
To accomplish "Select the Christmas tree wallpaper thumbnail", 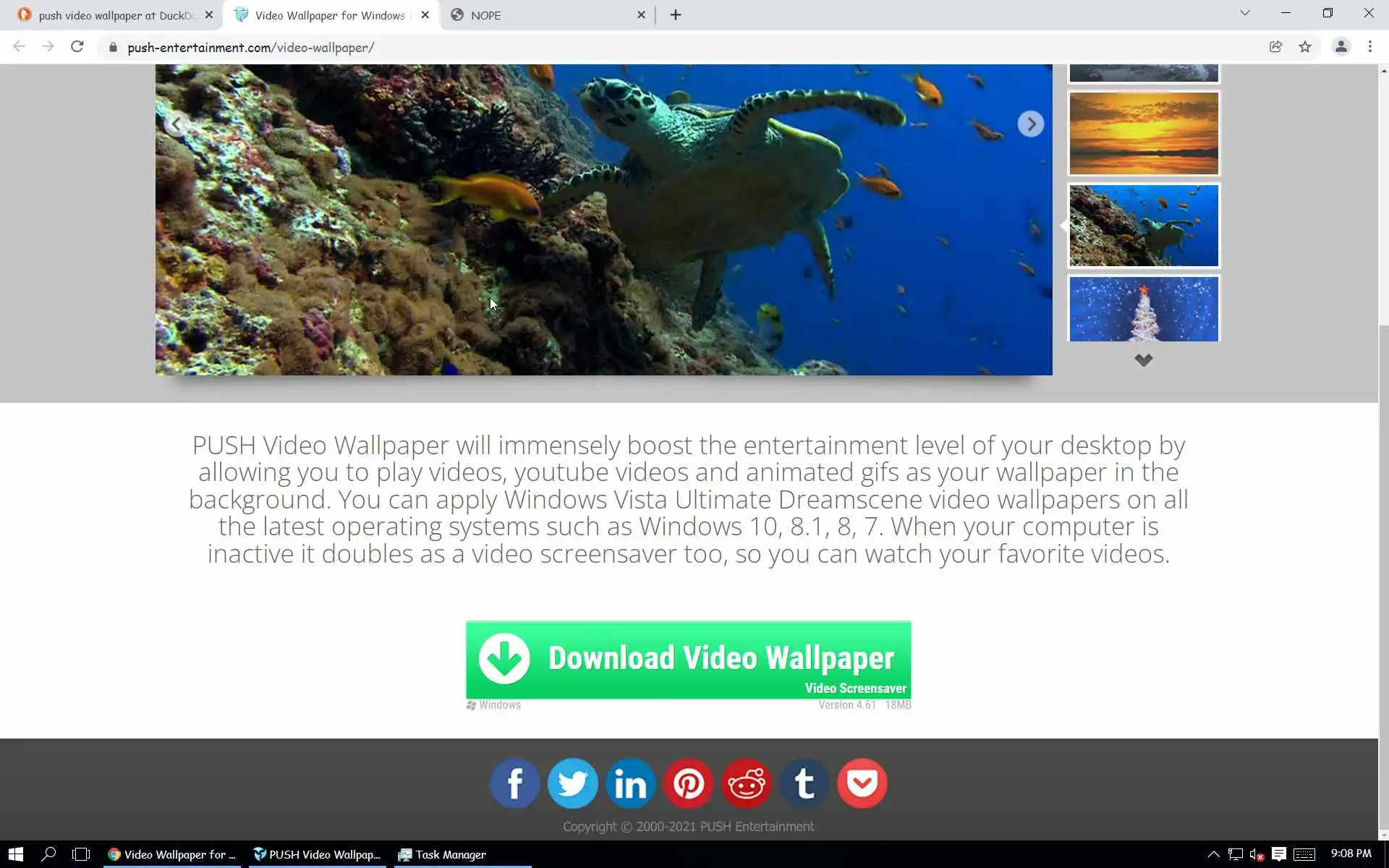I will [x=1143, y=309].
